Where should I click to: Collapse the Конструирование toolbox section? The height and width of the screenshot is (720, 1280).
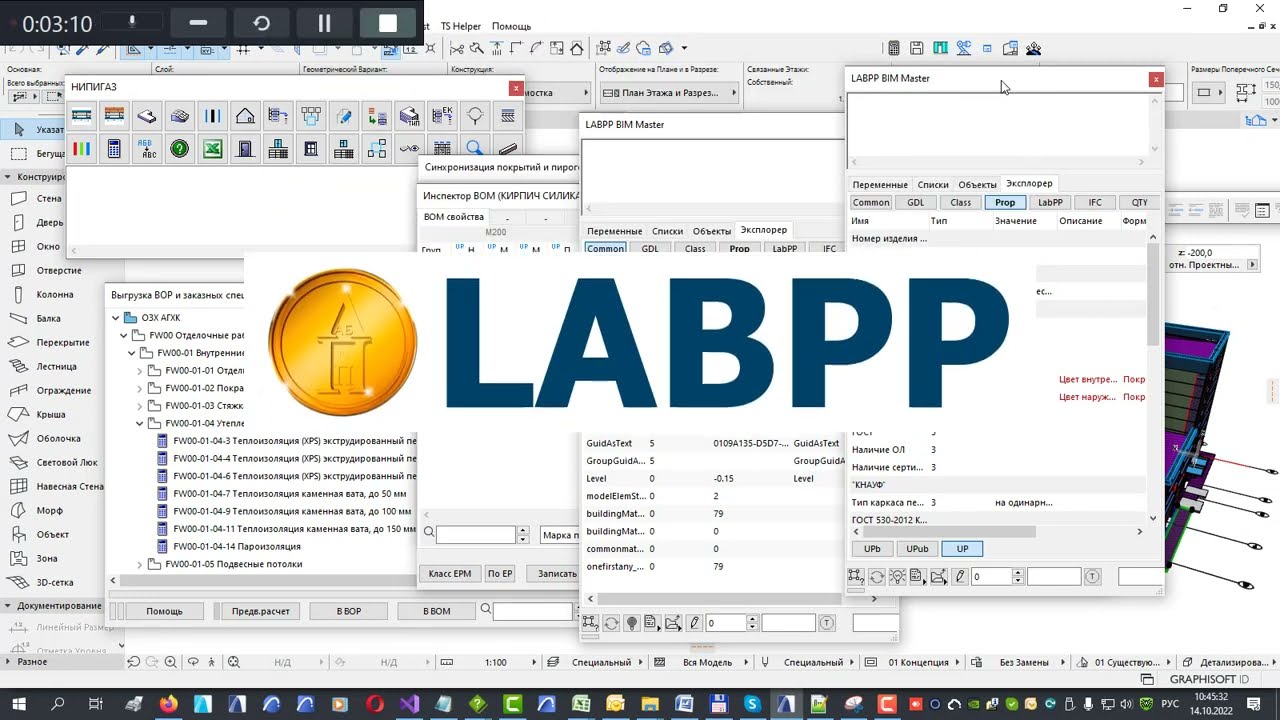click(8, 176)
